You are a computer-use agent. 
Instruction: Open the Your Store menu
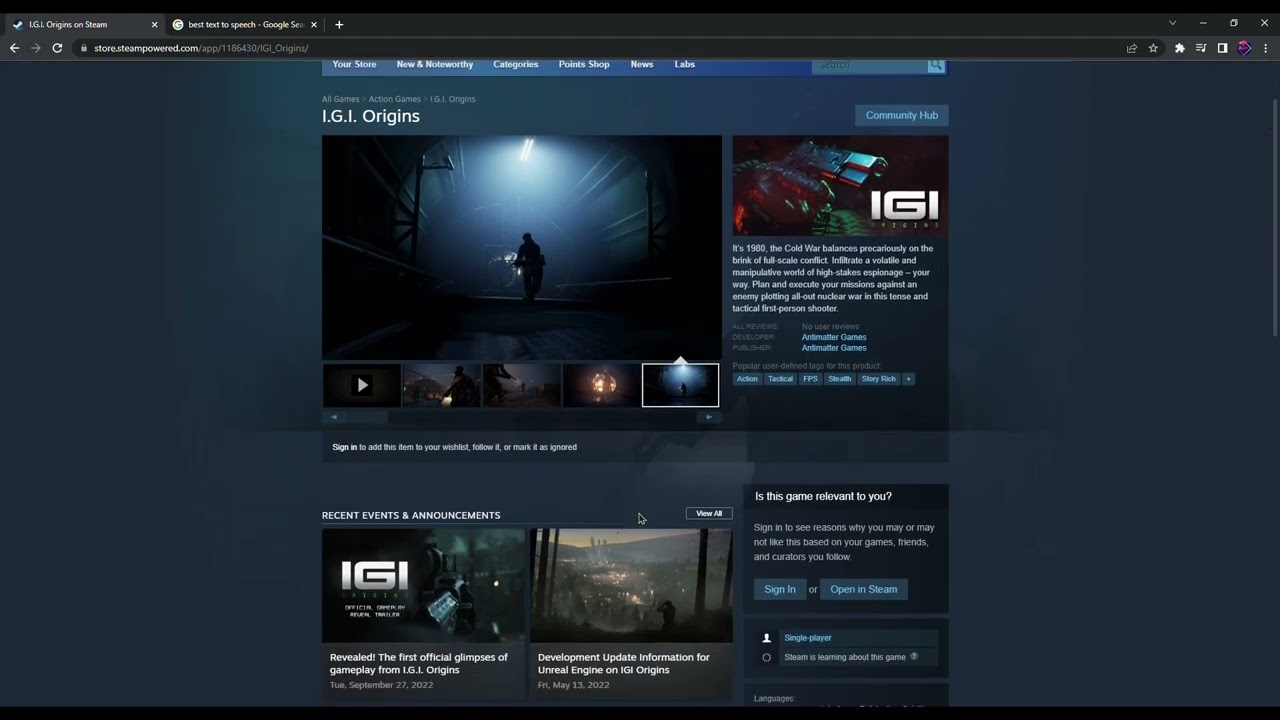tap(354, 64)
